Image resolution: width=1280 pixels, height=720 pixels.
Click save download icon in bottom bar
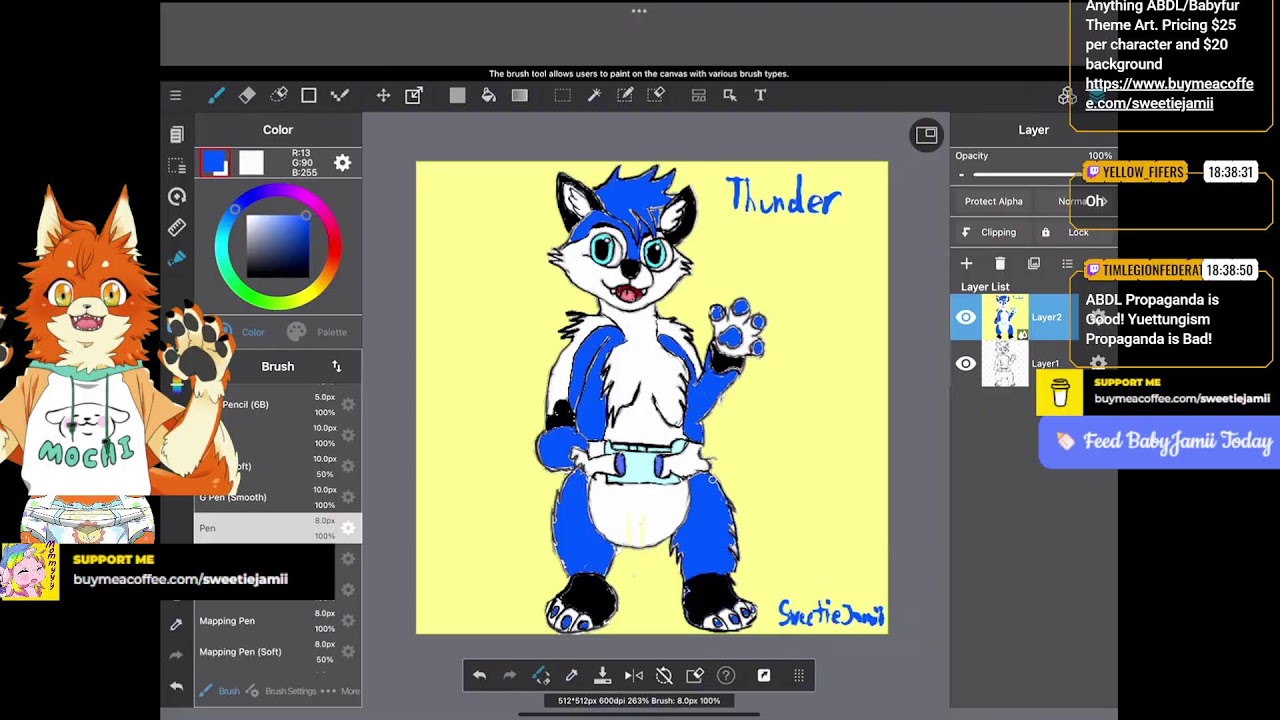[x=602, y=676]
